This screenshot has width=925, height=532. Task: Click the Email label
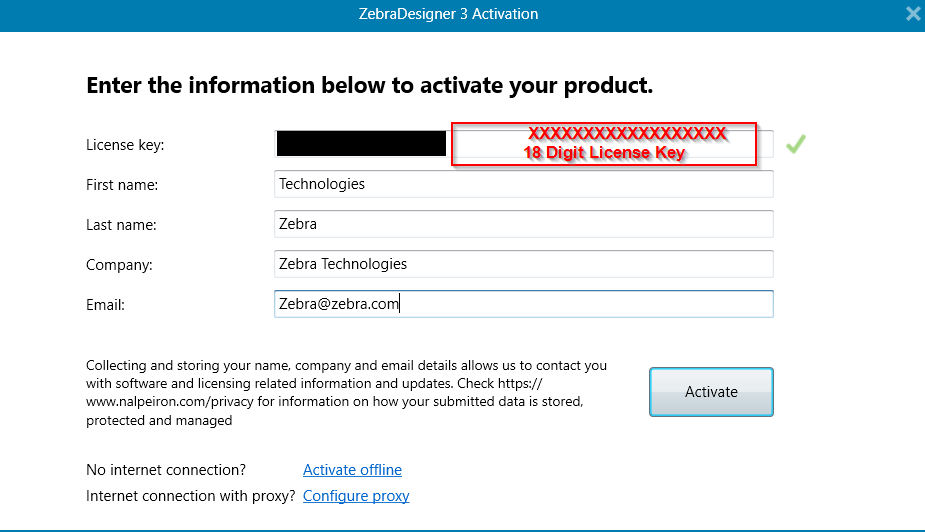[106, 306]
